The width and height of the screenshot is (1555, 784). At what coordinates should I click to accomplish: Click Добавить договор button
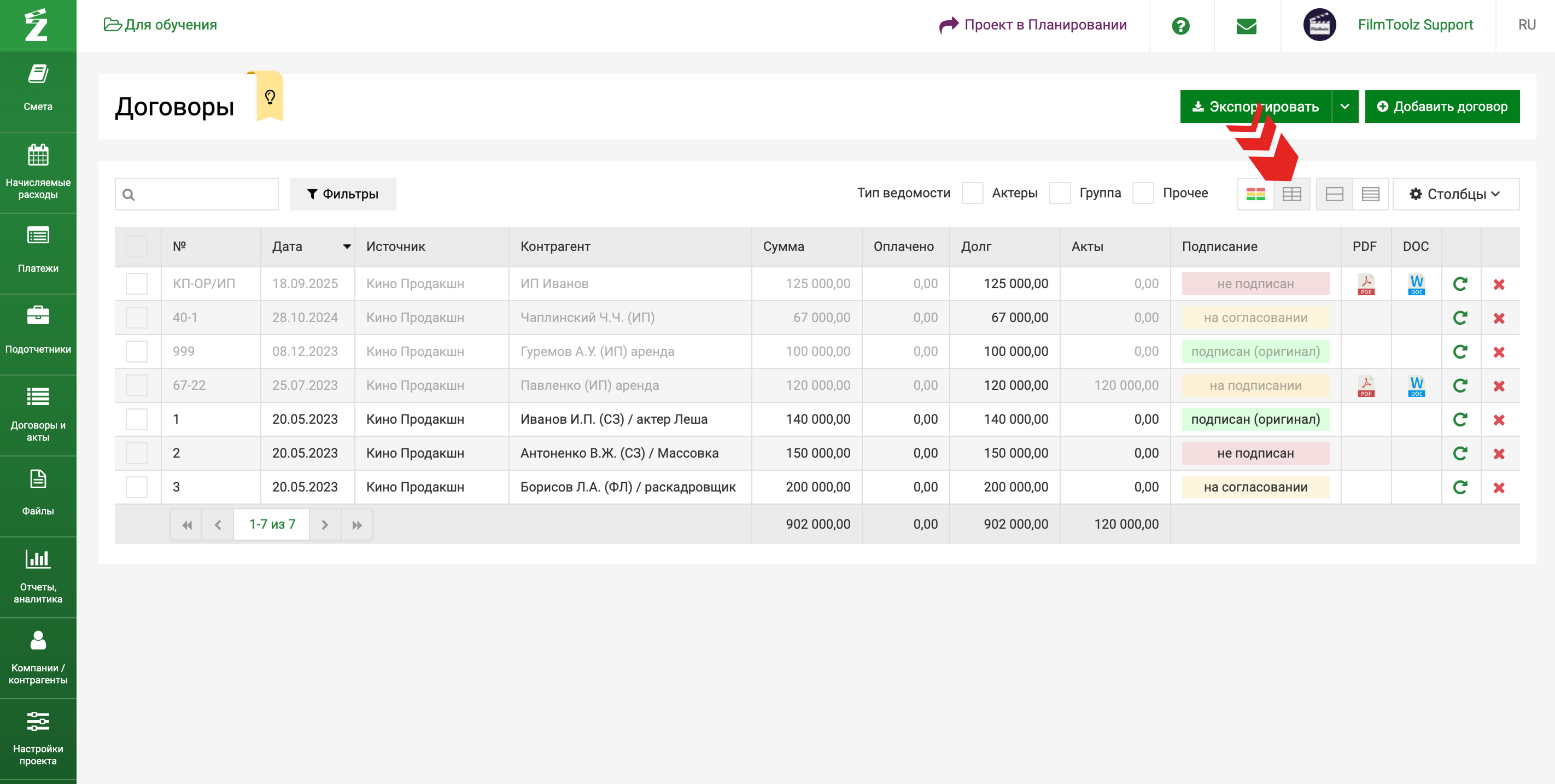(1441, 107)
